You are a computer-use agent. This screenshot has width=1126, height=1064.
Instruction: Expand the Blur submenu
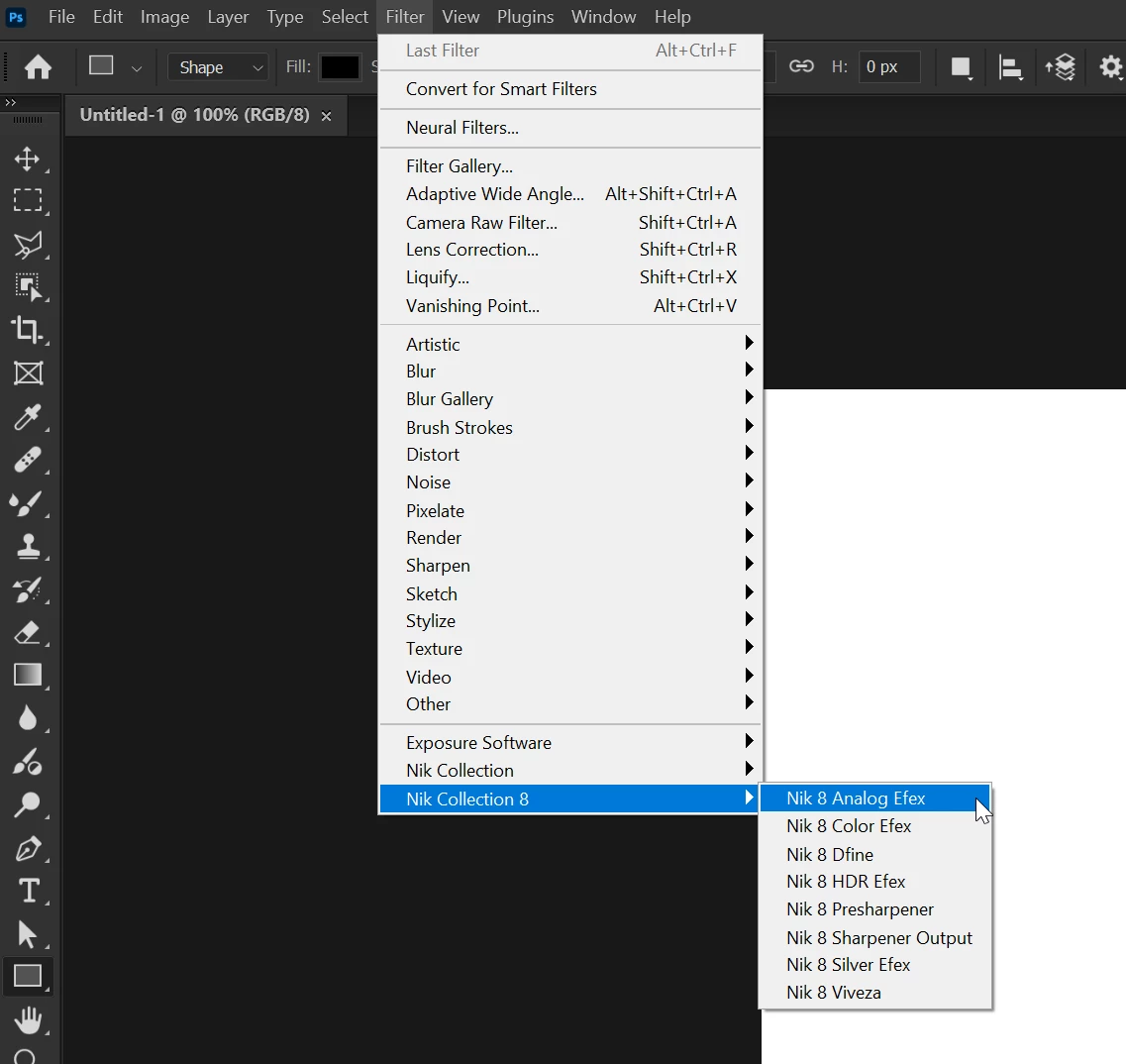(x=570, y=372)
